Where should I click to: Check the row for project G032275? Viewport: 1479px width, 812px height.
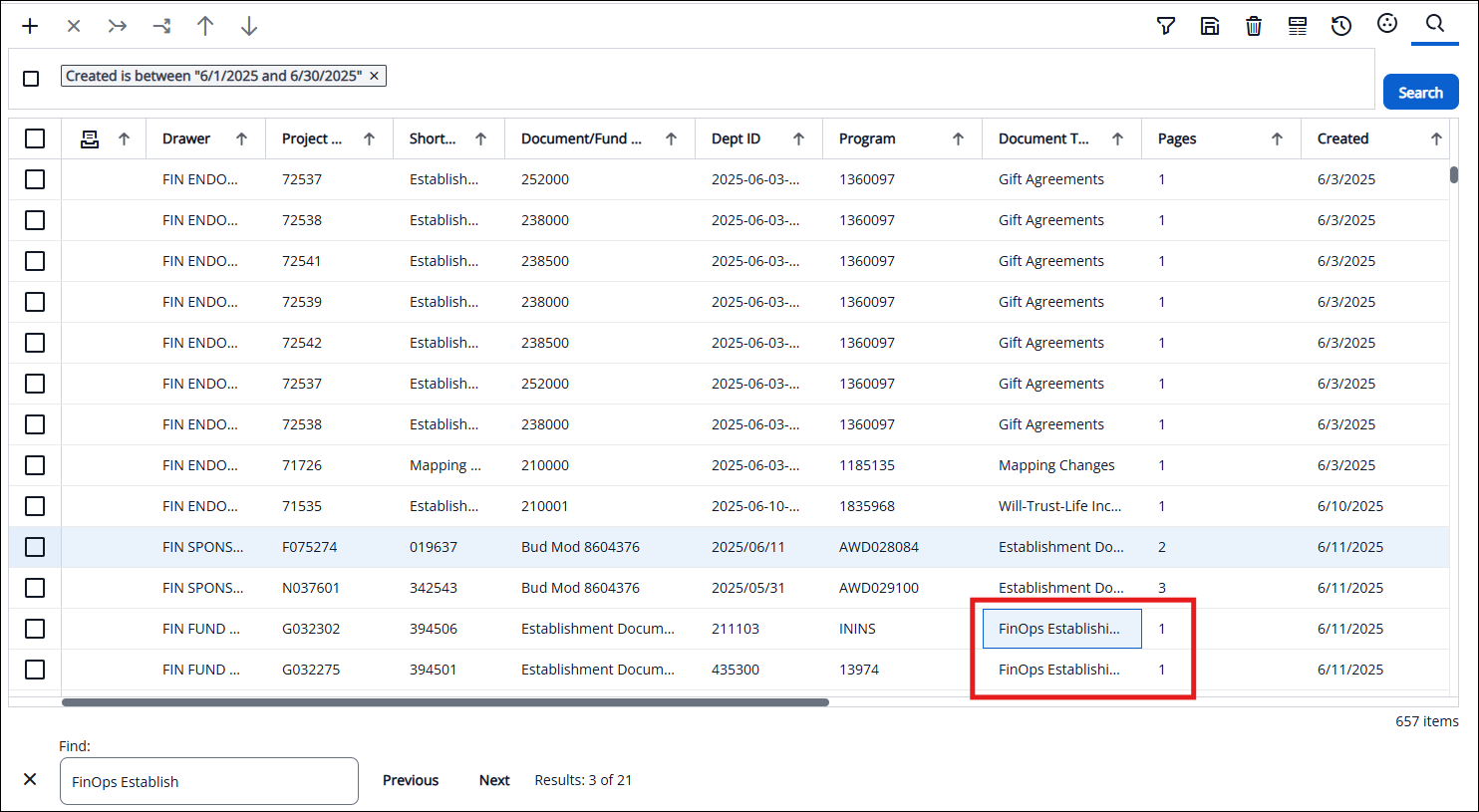35,670
